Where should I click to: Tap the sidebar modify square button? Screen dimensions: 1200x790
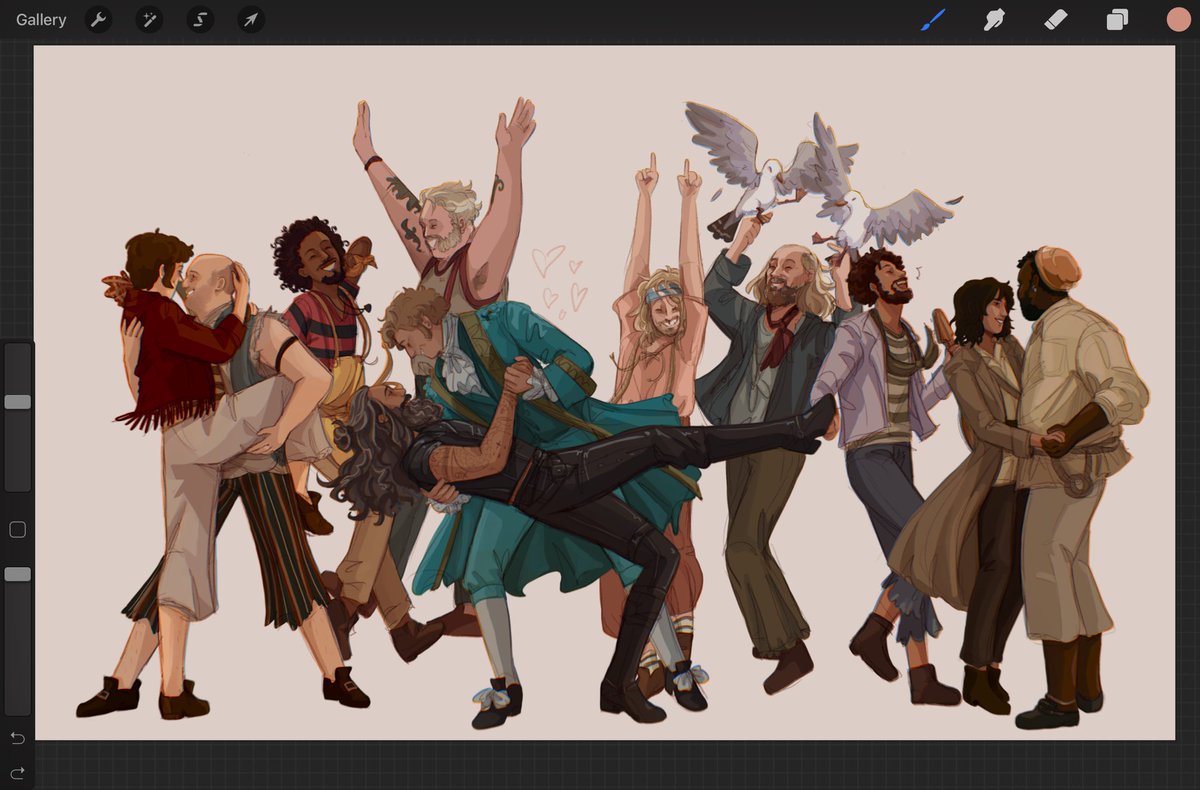(x=17, y=529)
